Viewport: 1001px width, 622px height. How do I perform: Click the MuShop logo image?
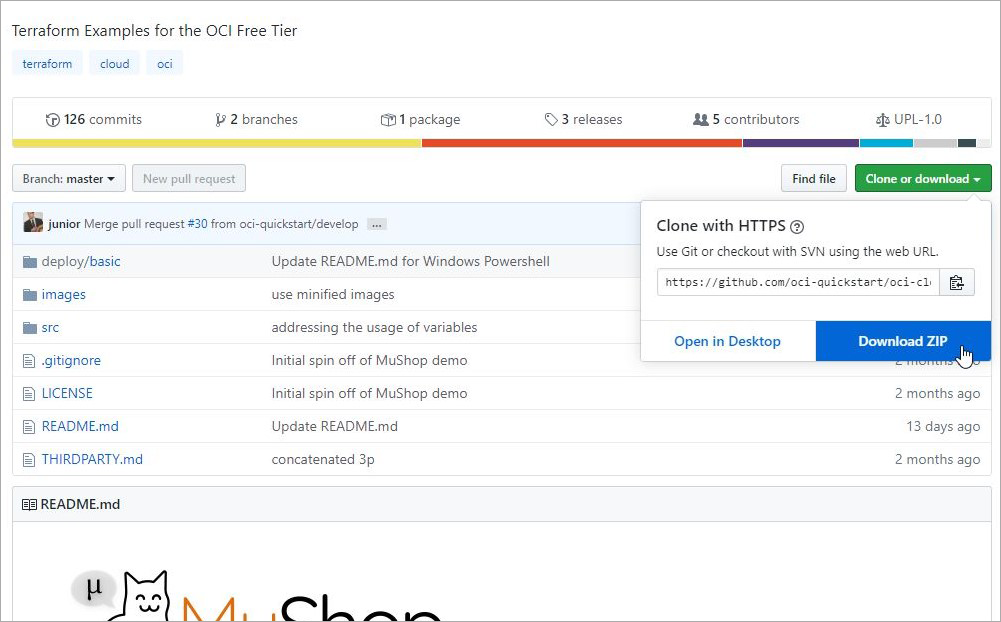[x=255, y=594]
